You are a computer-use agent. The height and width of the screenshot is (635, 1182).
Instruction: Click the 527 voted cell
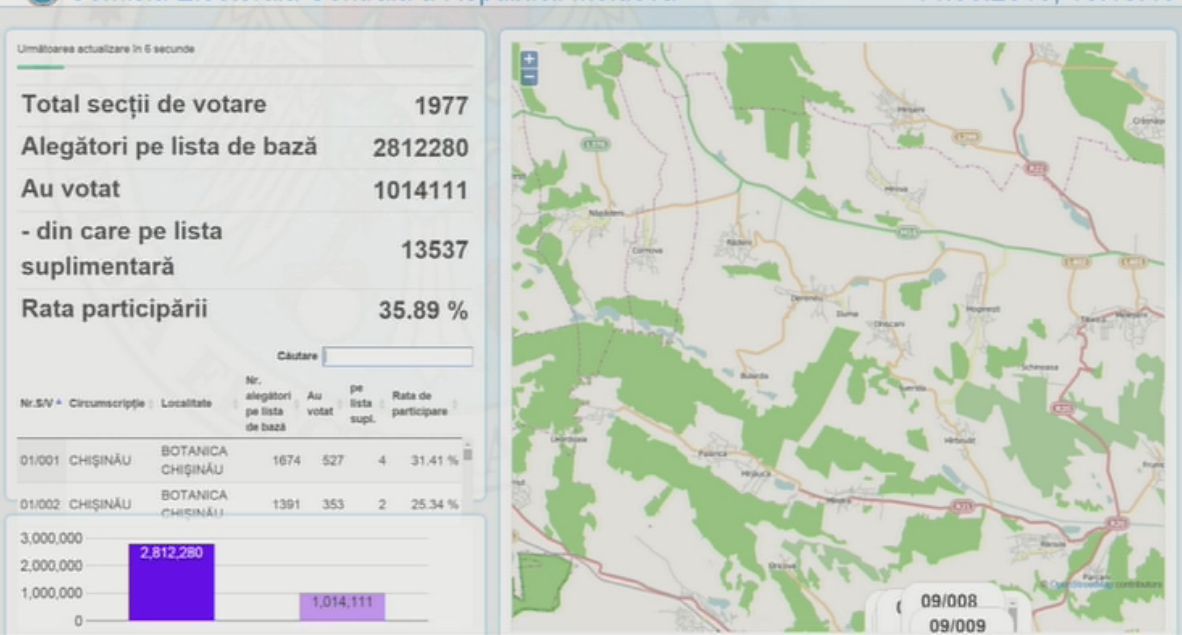(x=333, y=460)
